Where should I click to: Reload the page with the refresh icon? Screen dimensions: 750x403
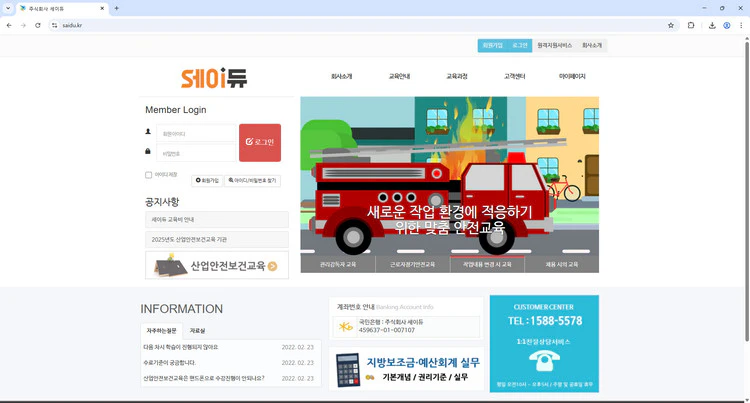[38, 25]
